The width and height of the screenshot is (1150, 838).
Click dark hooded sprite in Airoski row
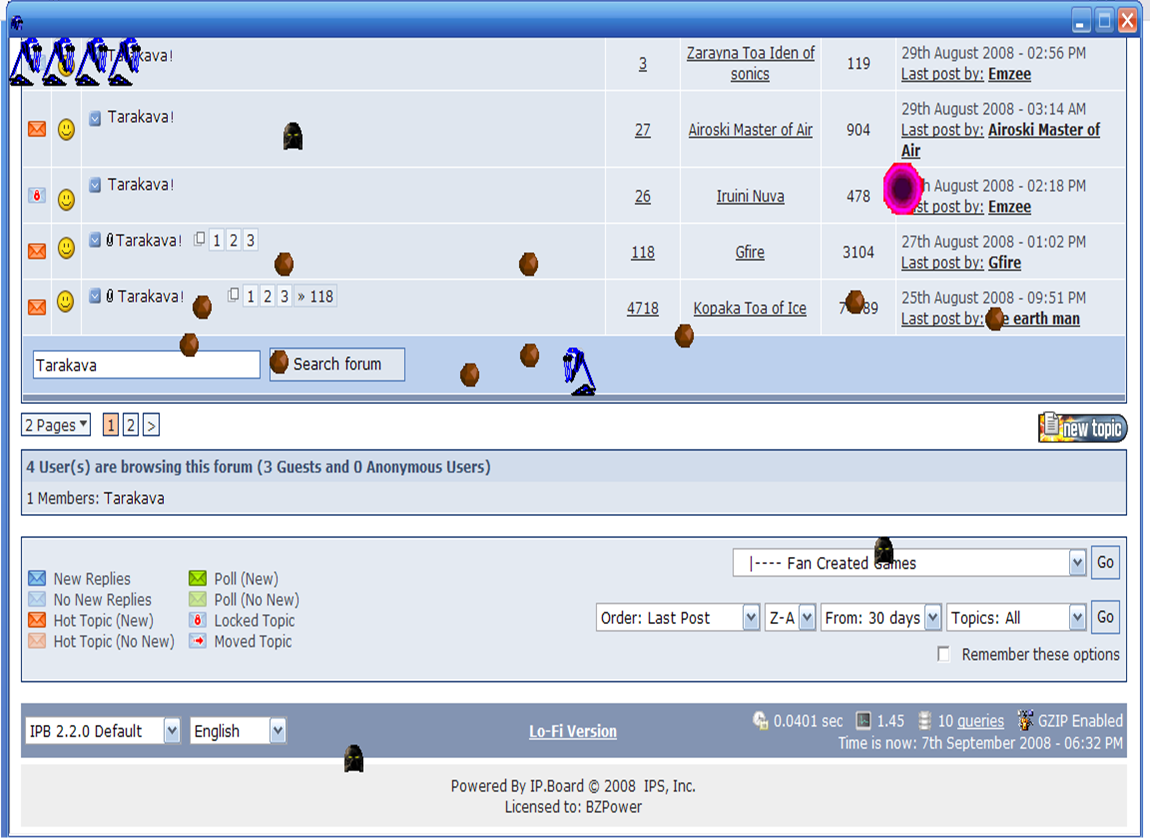tap(293, 136)
